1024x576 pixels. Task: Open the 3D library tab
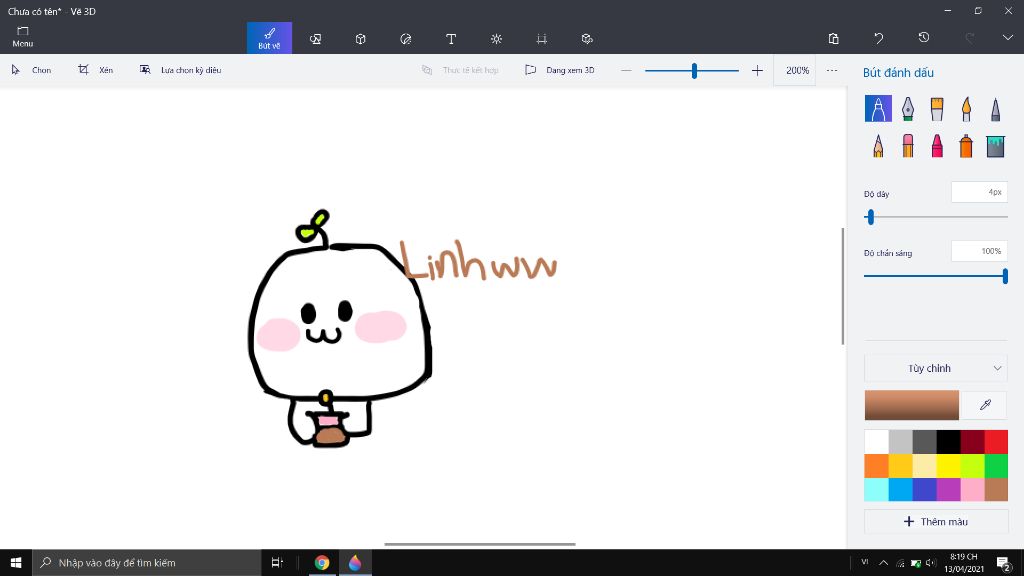[x=587, y=39]
